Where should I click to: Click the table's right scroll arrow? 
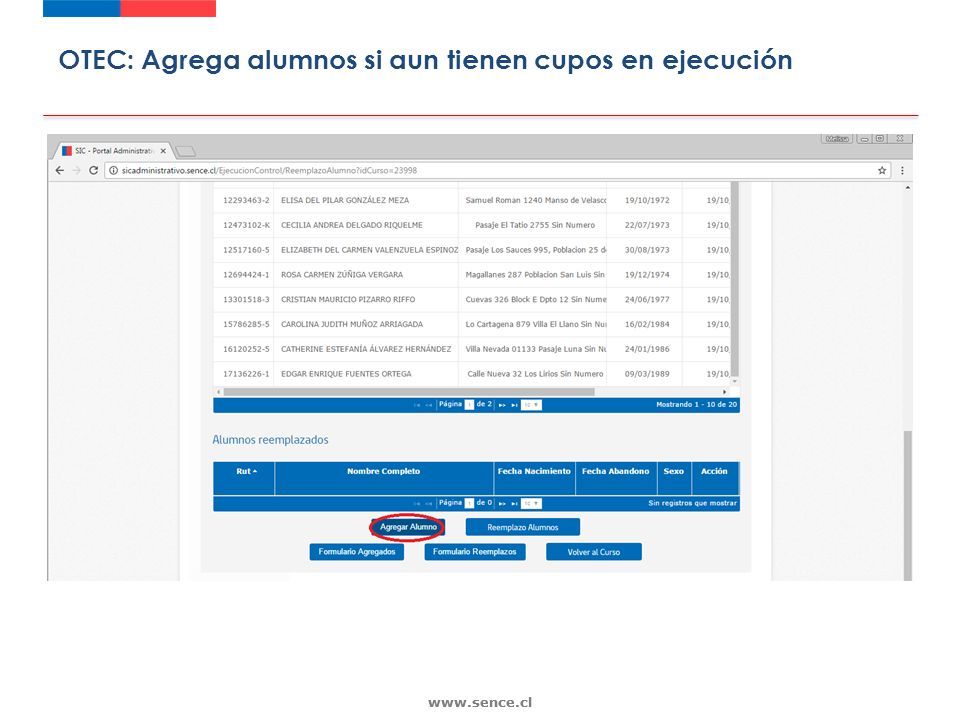click(x=724, y=392)
